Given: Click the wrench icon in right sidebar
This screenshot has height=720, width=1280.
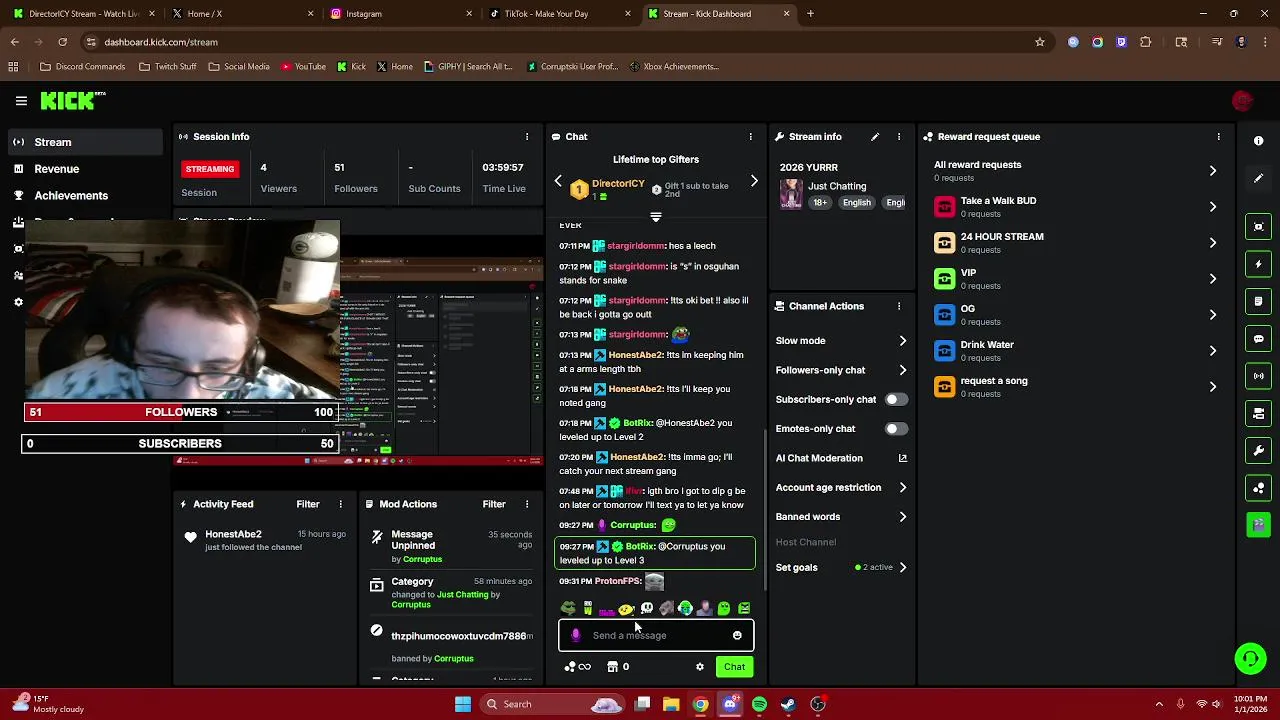Looking at the screenshot, I should coord(1259,451).
